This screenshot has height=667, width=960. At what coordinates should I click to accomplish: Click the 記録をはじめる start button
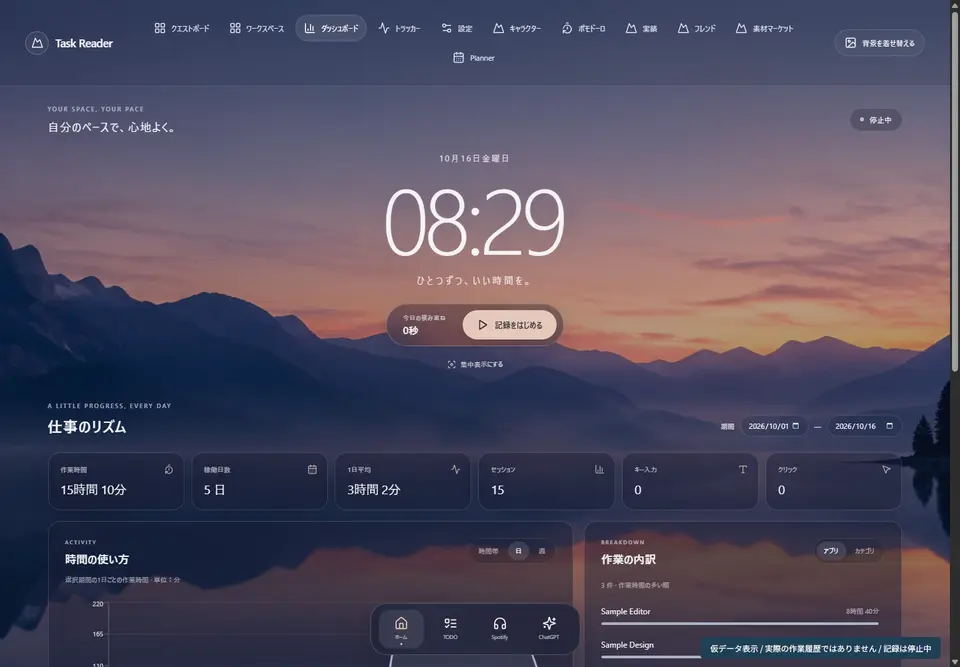509,325
